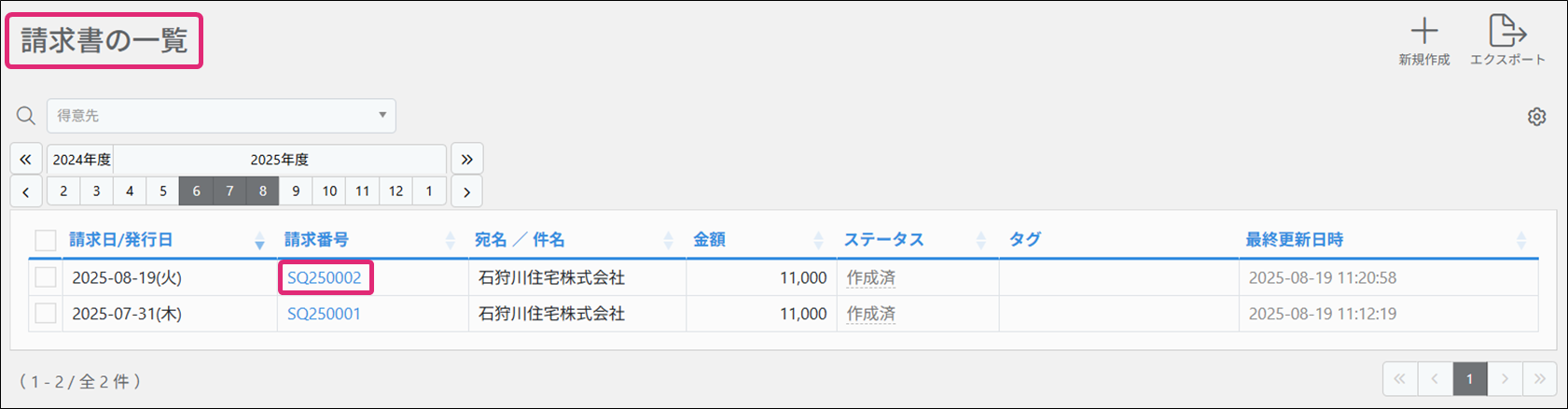Check the box for invoice SQ250002

point(46,277)
